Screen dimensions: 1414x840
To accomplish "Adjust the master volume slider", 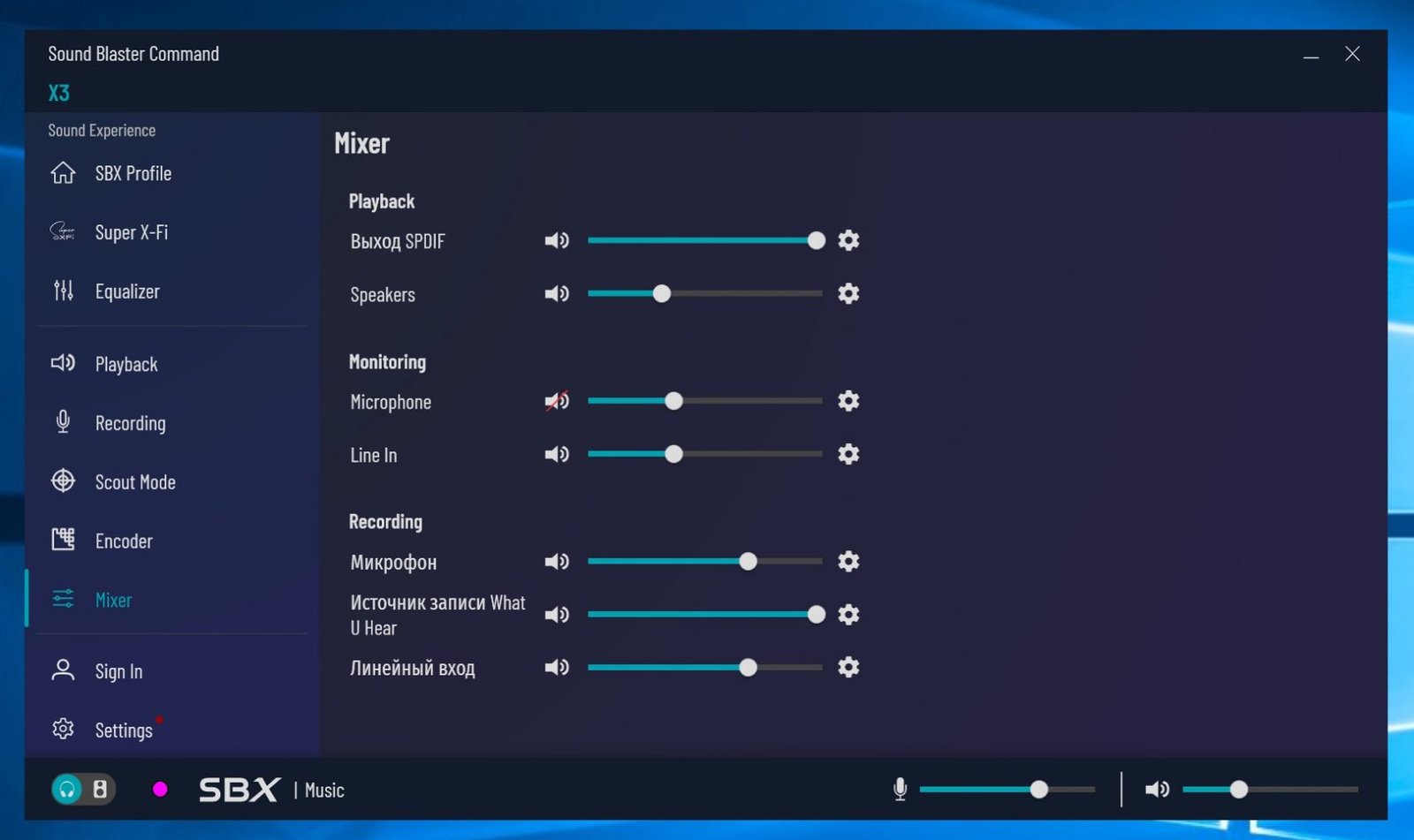I will (x=1270, y=789).
